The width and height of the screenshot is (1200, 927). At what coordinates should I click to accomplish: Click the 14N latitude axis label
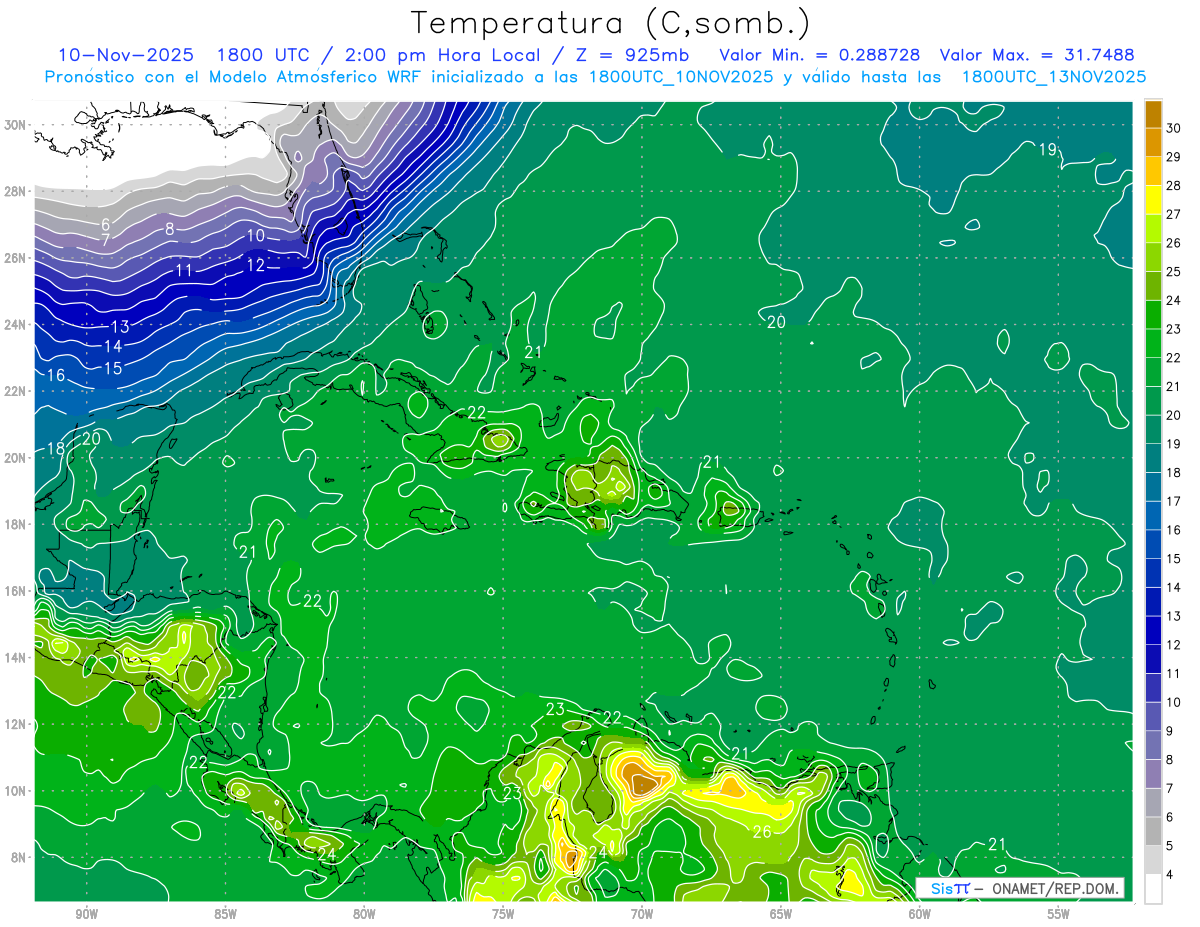pyautogui.click(x=16, y=658)
